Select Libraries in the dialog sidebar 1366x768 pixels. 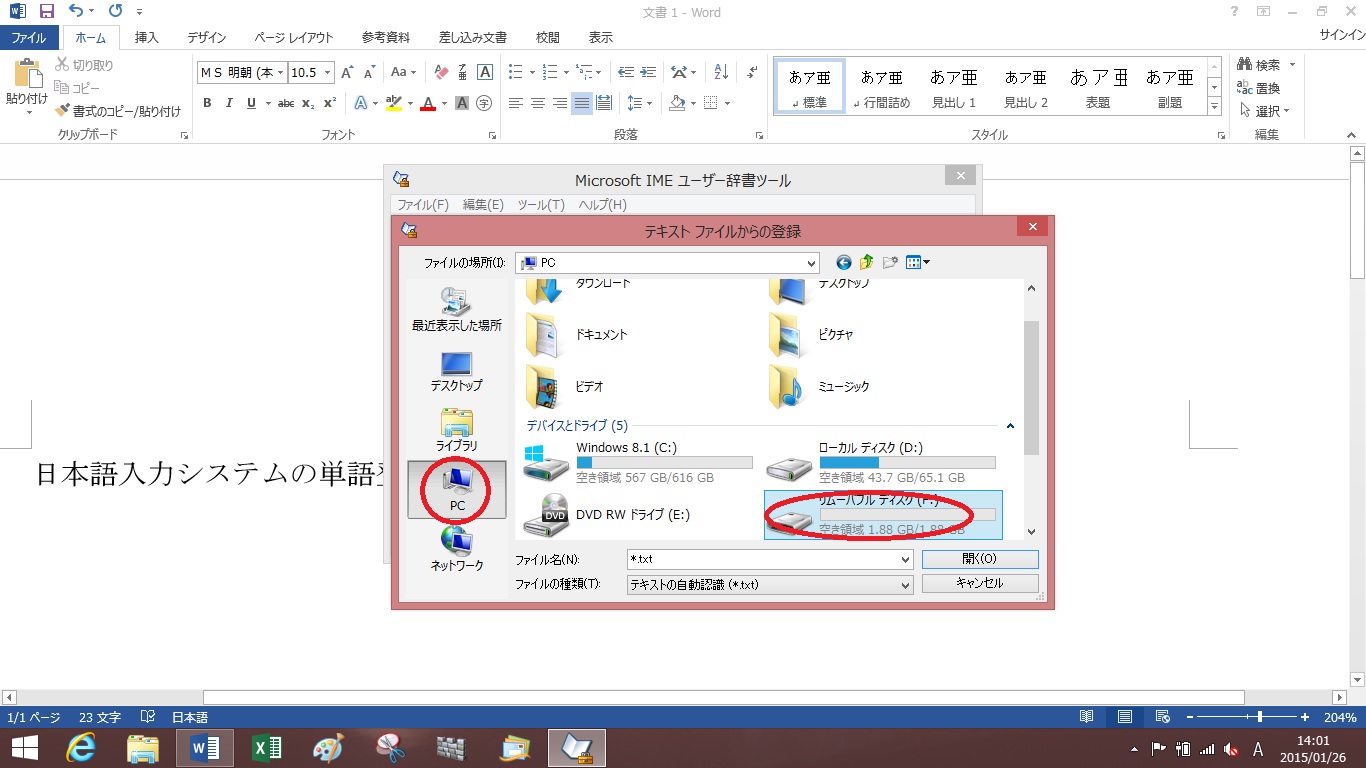[x=457, y=430]
